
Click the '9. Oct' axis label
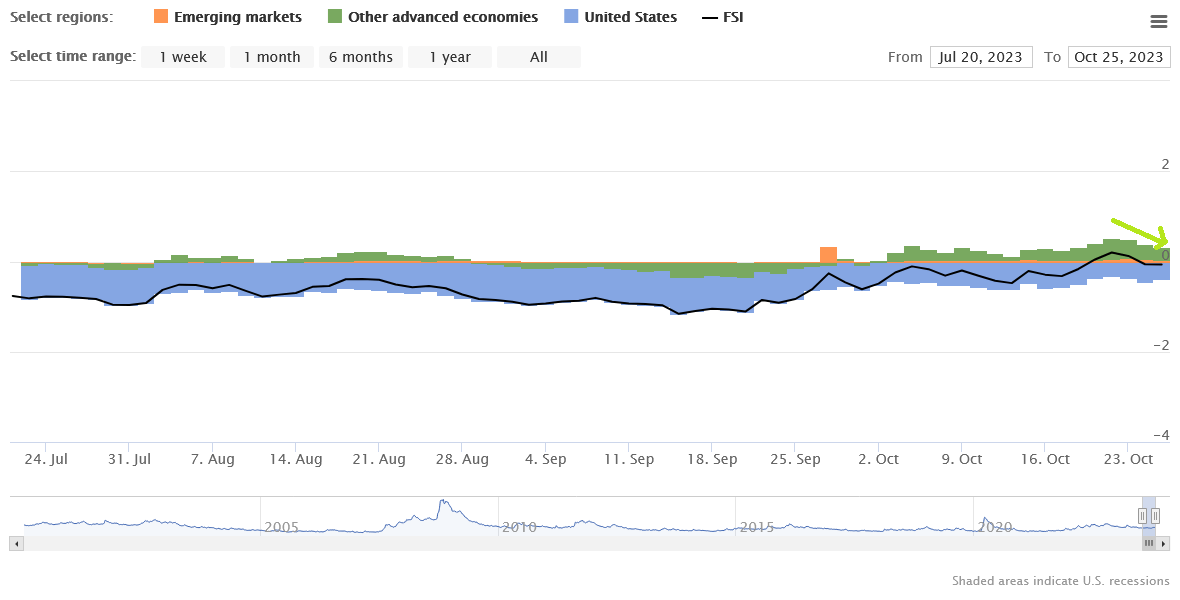961,459
